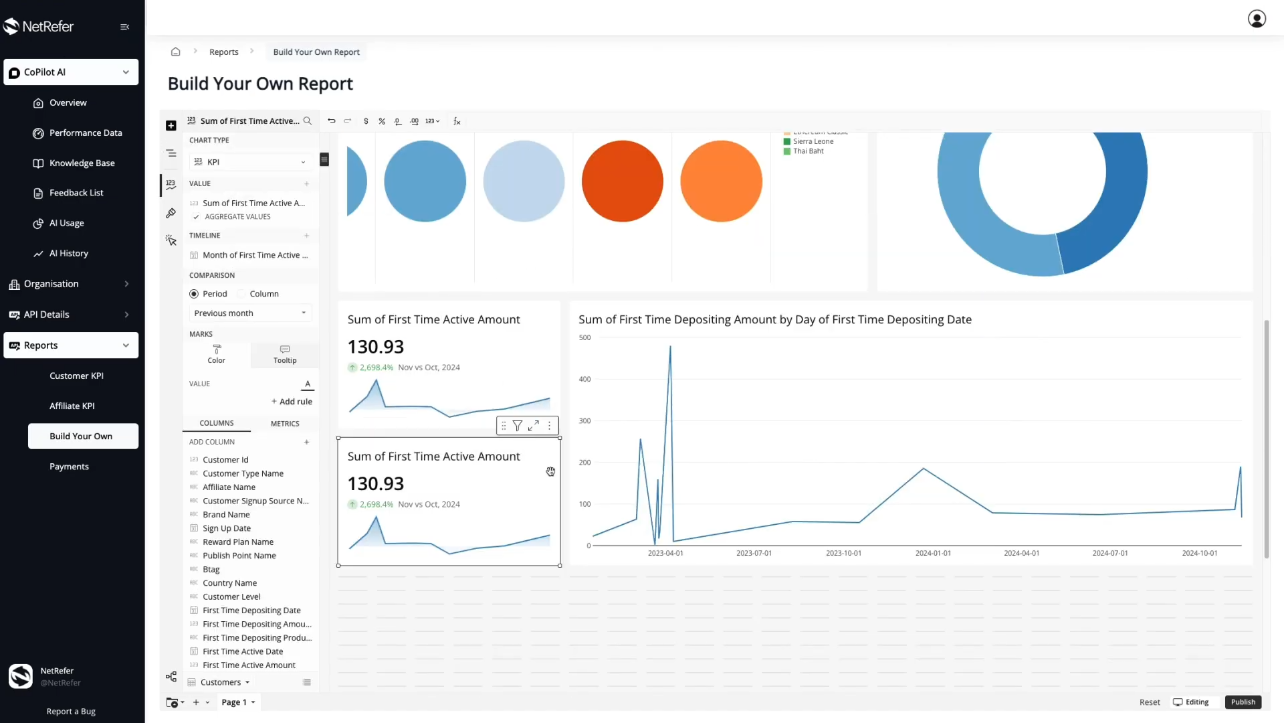
Task: Select the Period comparison radio button
Action: (x=194, y=294)
